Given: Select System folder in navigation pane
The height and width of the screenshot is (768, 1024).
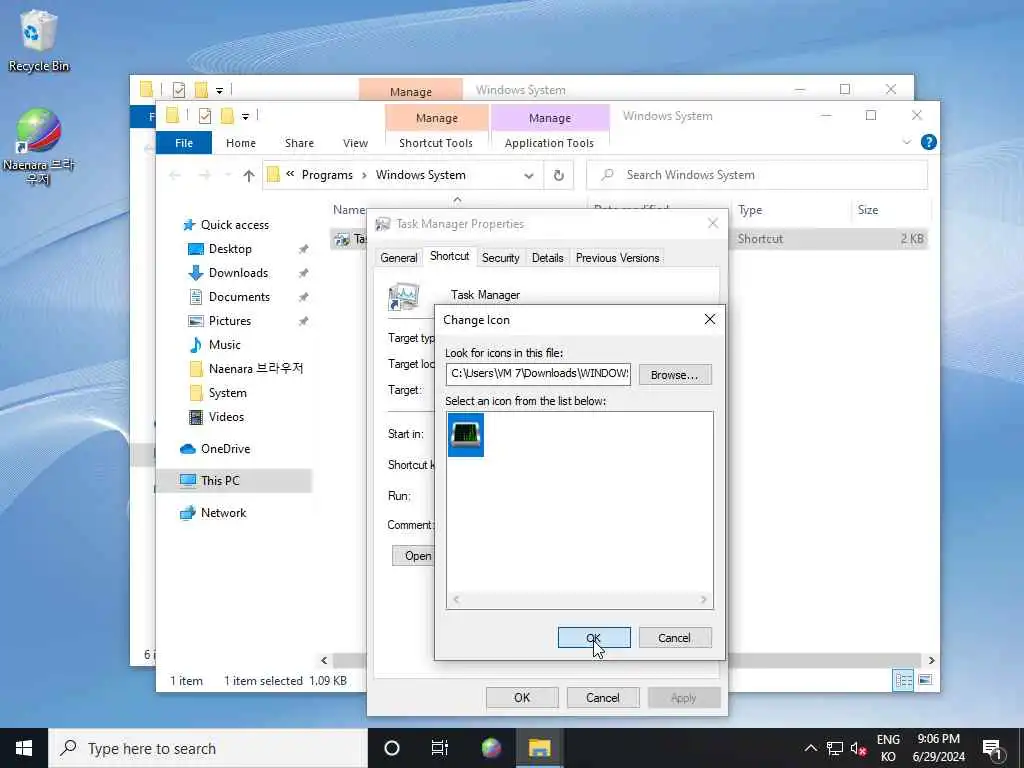Looking at the screenshot, I should point(227,393).
